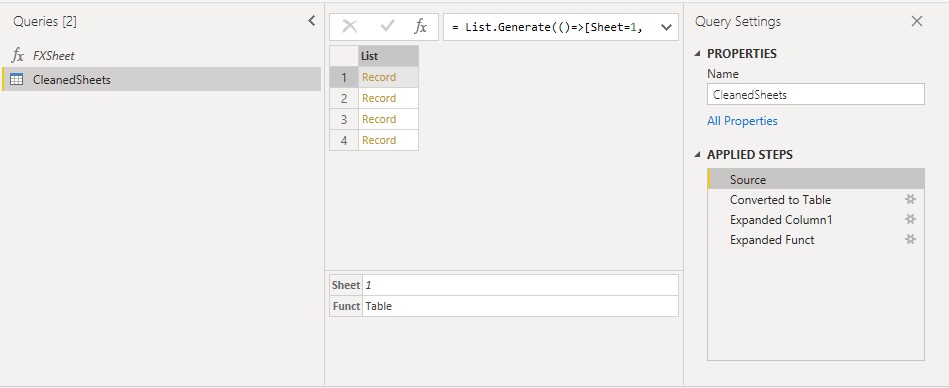Click the List column header
The width and height of the screenshot is (949, 388).
pyautogui.click(x=388, y=56)
